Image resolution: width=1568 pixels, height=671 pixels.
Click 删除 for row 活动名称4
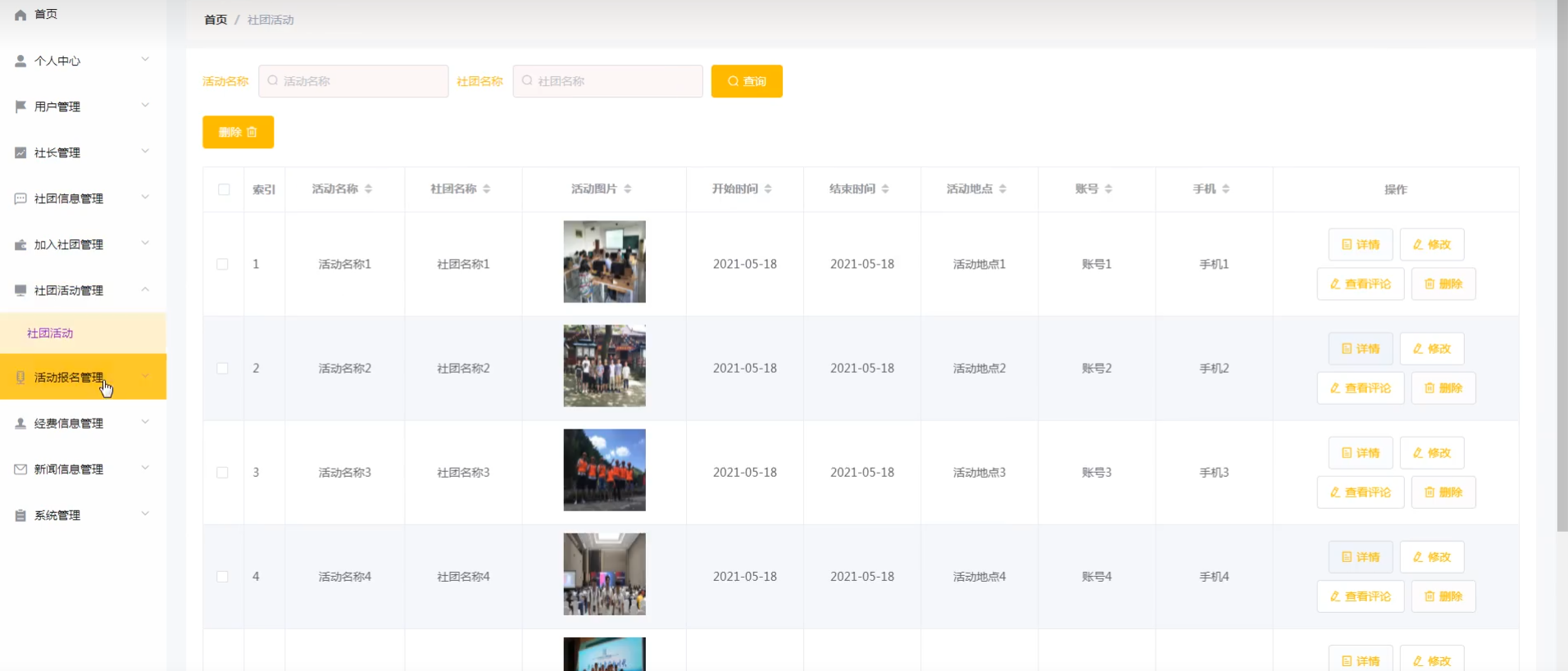pos(1443,596)
